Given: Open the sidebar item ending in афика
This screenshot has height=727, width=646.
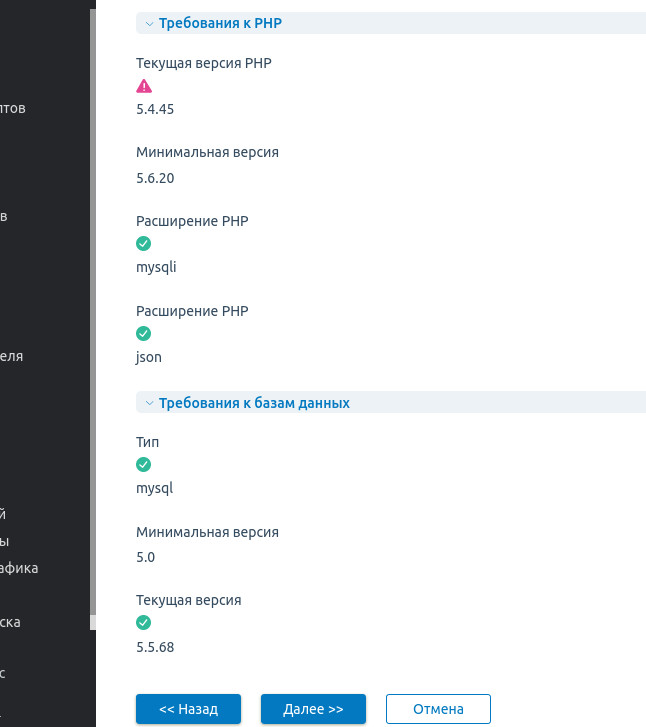Looking at the screenshot, I should click(19, 569).
